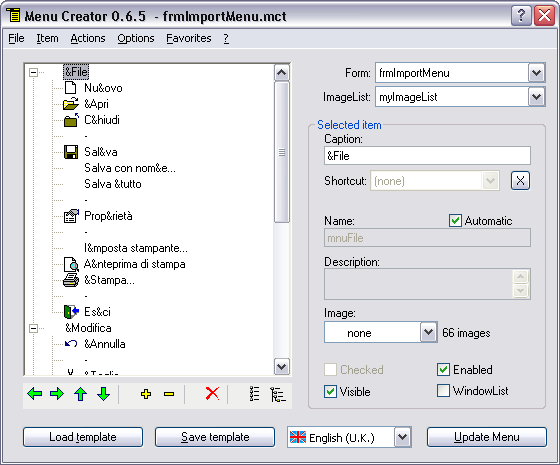Collapse the &Modifica tree node
Screen dimensions: 560x465
click(33, 328)
